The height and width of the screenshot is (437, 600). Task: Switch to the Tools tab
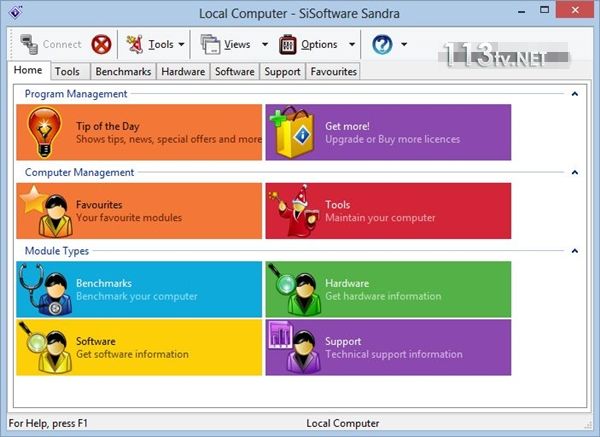pyautogui.click(x=70, y=72)
